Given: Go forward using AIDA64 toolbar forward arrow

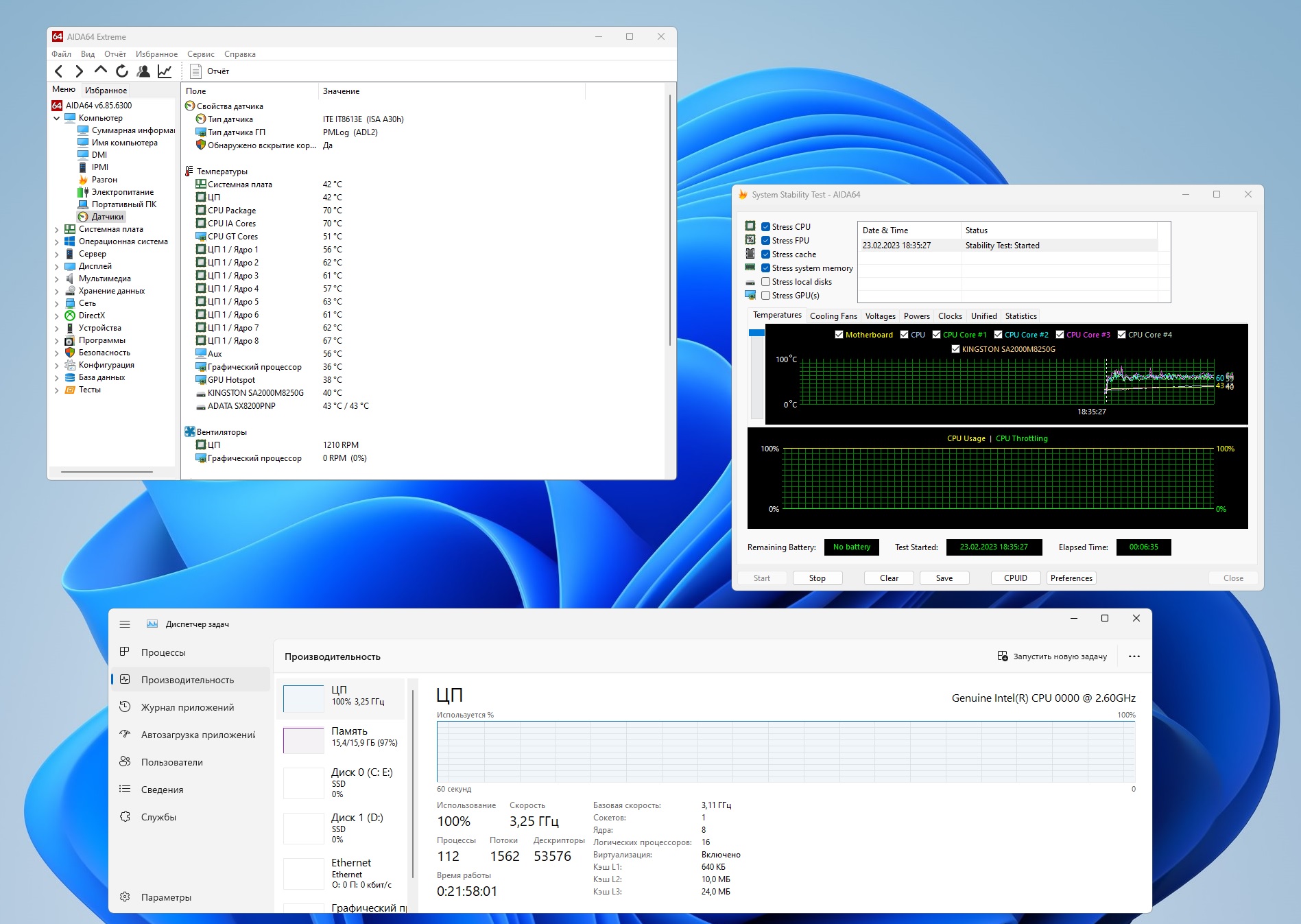Looking at the screenshot, I should point(80,71).
